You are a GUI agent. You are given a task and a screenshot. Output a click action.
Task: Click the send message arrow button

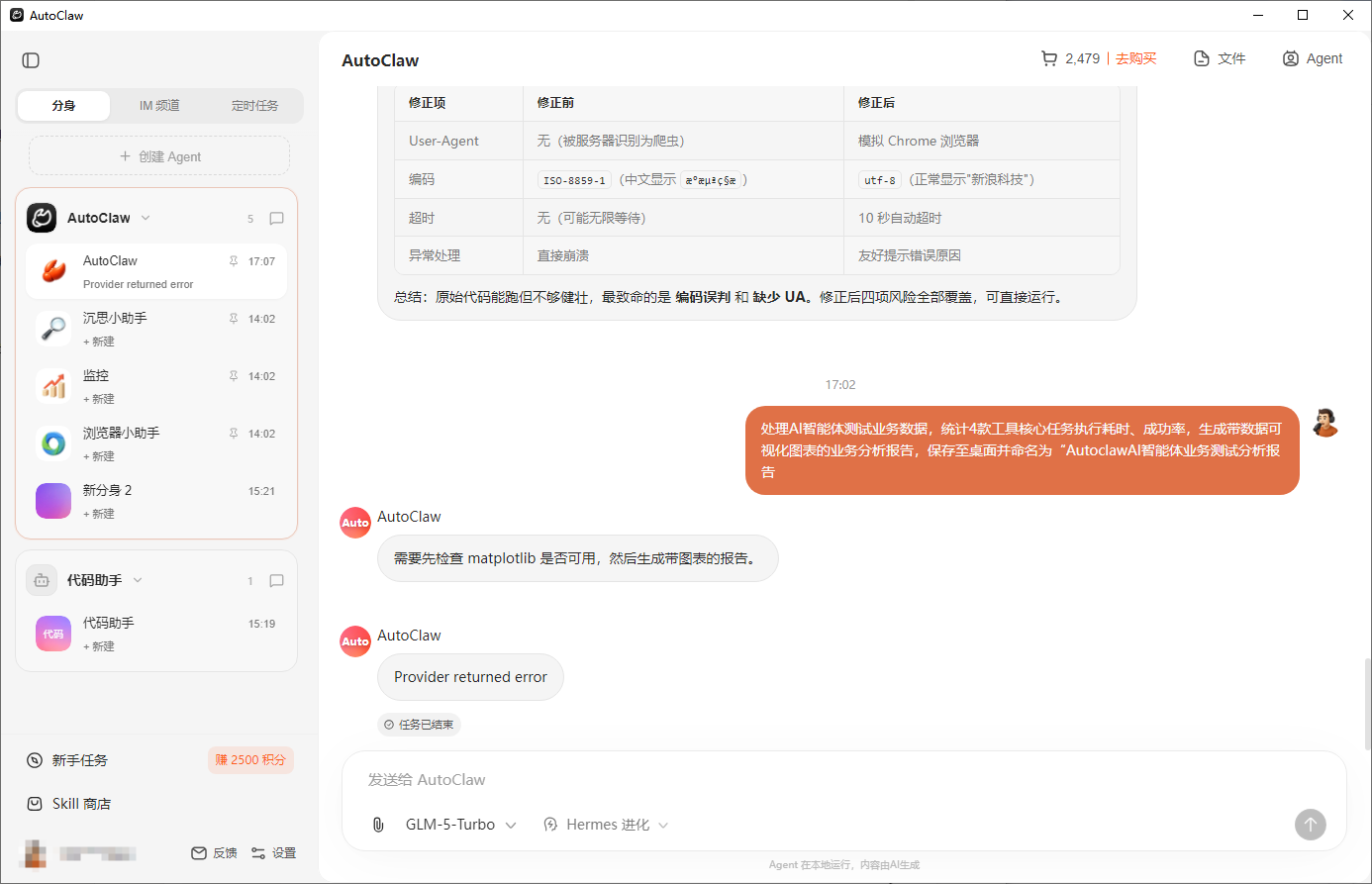coord(1311,825)
